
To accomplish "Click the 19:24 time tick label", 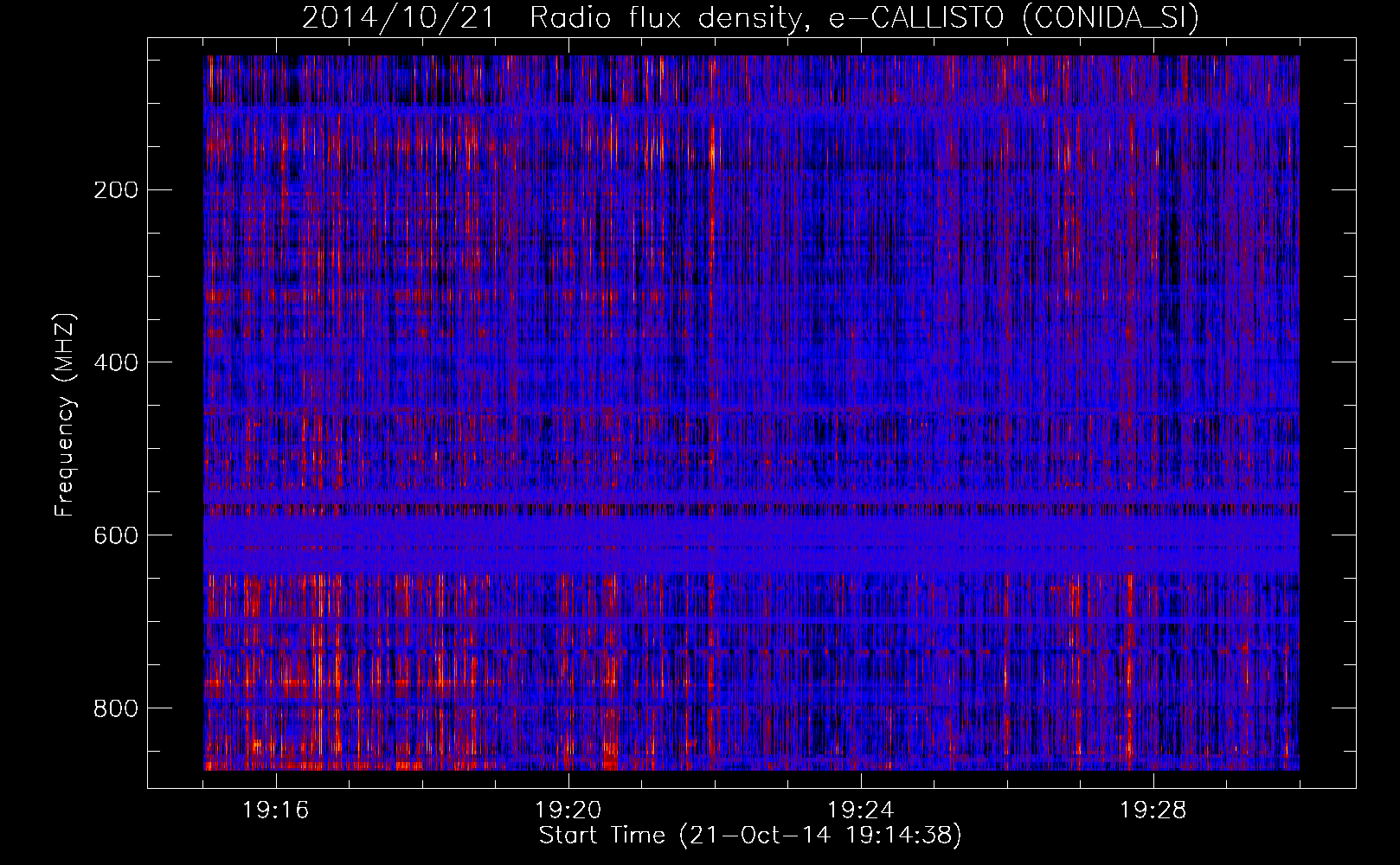I will pyautogui.click(x=861, y=811).
